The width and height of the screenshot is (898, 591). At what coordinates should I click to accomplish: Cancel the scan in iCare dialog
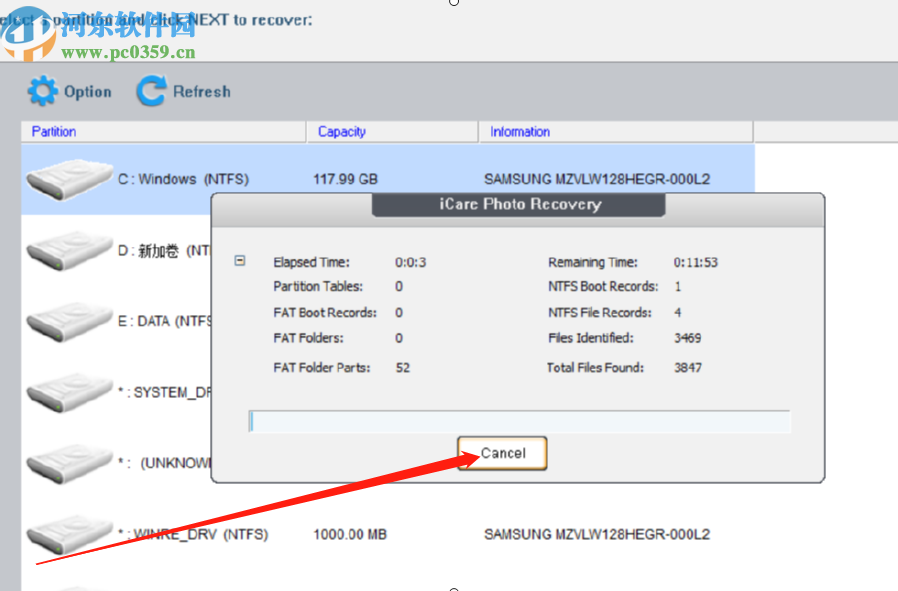pyautogui.click(x=502, y=454)
